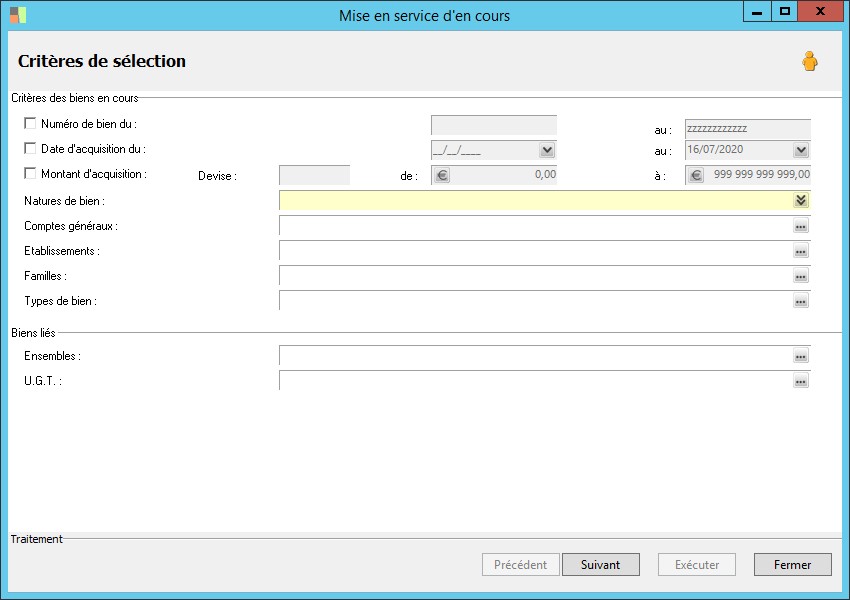The image size is (850, 600).
Task: Click the application icon in the title bar
Action: (18, 15)
